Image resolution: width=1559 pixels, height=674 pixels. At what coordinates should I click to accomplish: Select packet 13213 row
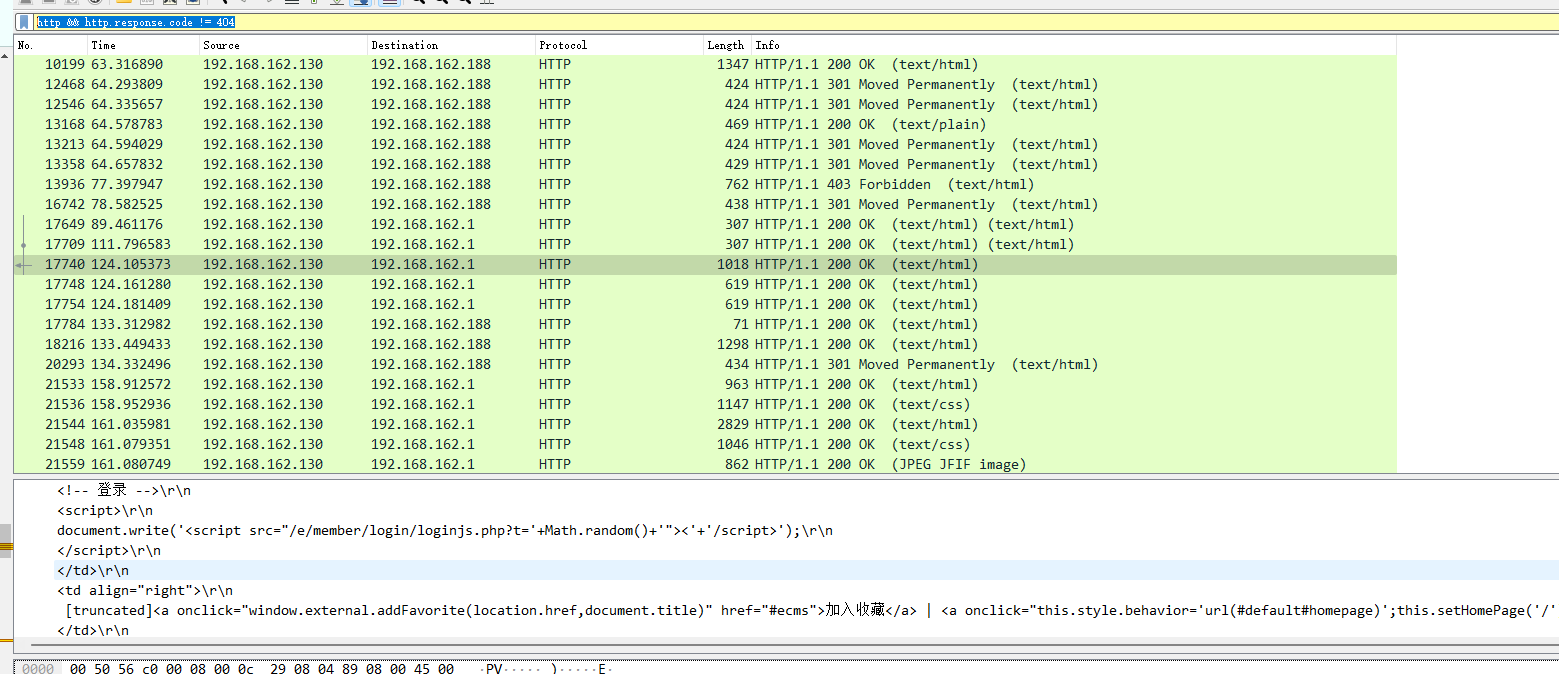click(705, 144)
